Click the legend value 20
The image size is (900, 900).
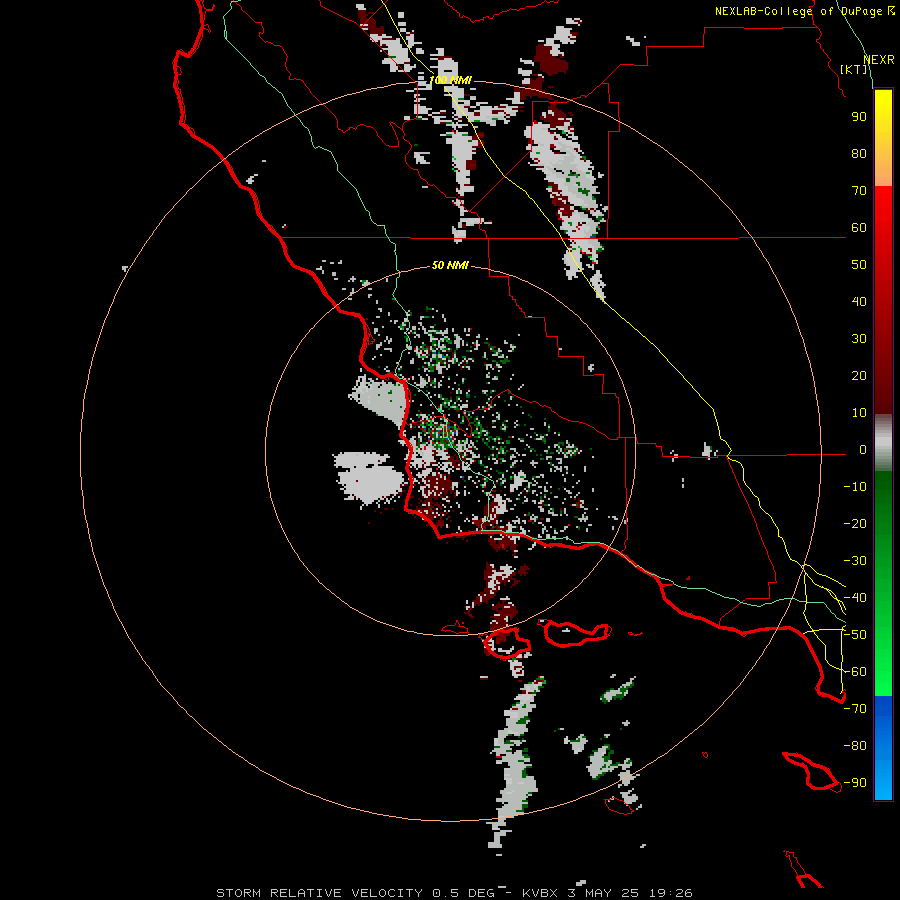click(x=859, y=375)
